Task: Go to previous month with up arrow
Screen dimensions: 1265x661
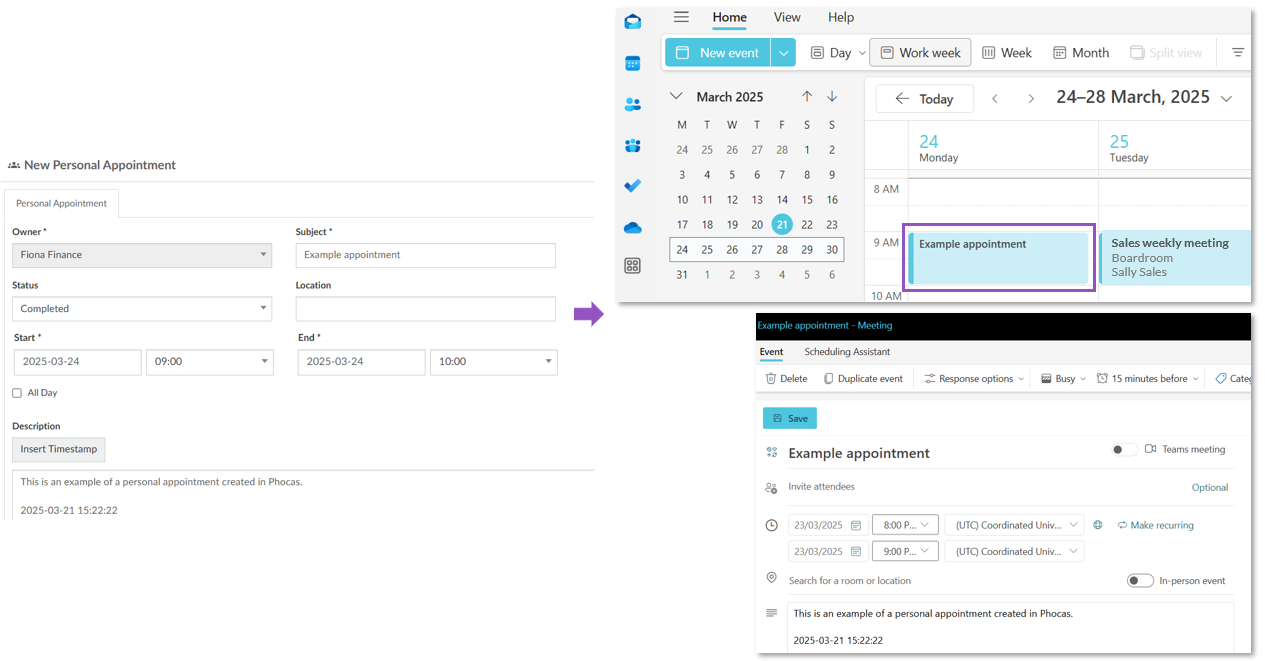Action: tap(807, 97)
